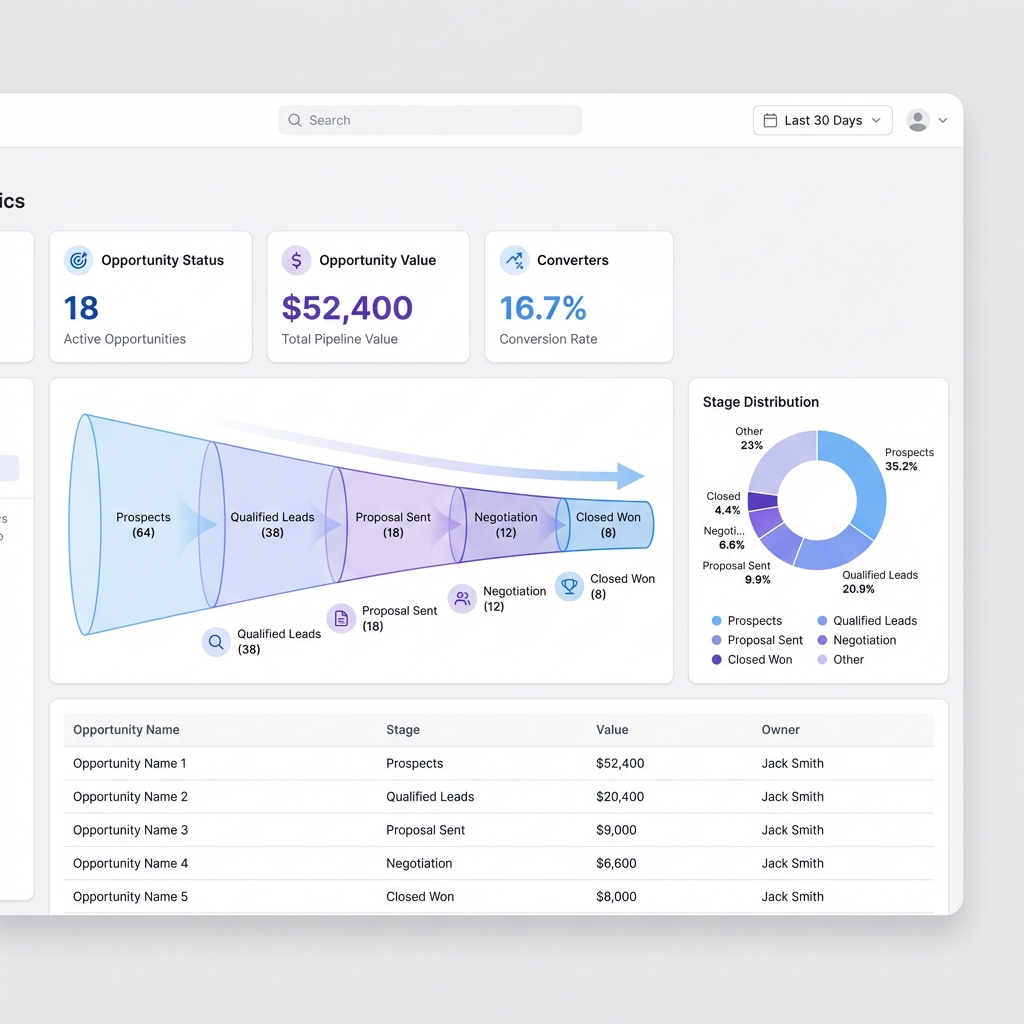The width and height of the screenshot is (1024, 1024).
Task: Select the Opportunity Status target icon
Action: 79,260
